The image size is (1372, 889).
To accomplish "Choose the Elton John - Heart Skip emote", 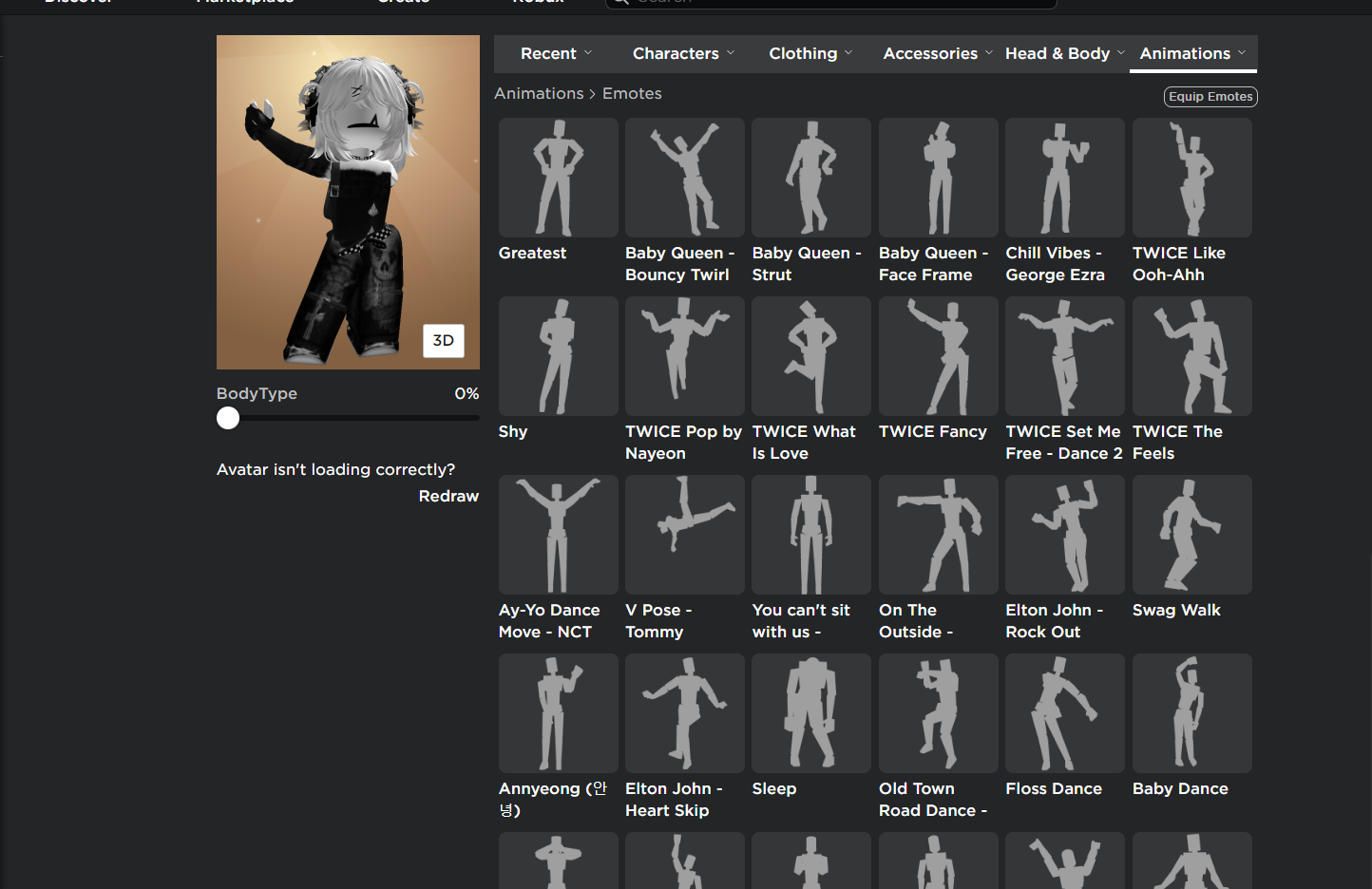I will coord(684,713).
